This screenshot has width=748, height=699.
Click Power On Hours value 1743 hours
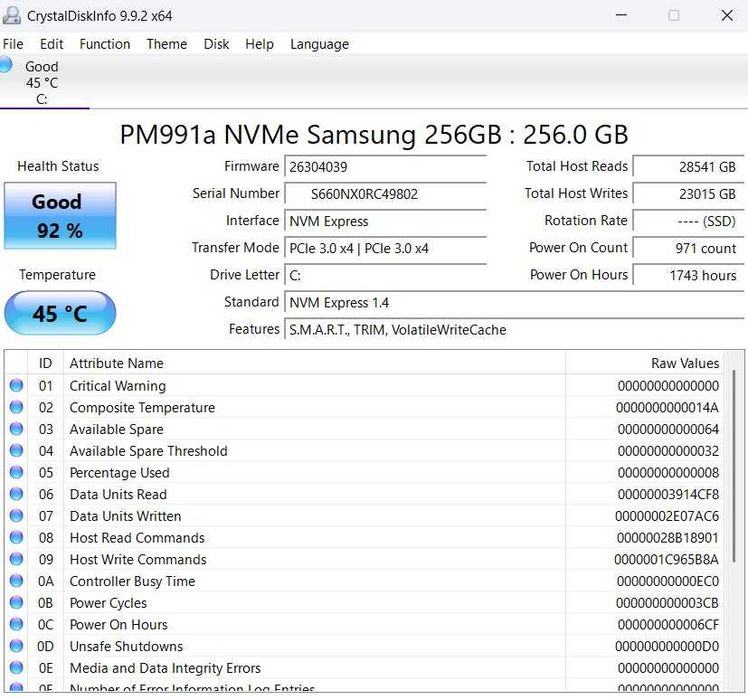pyautogui.click(x=688, y=276)
